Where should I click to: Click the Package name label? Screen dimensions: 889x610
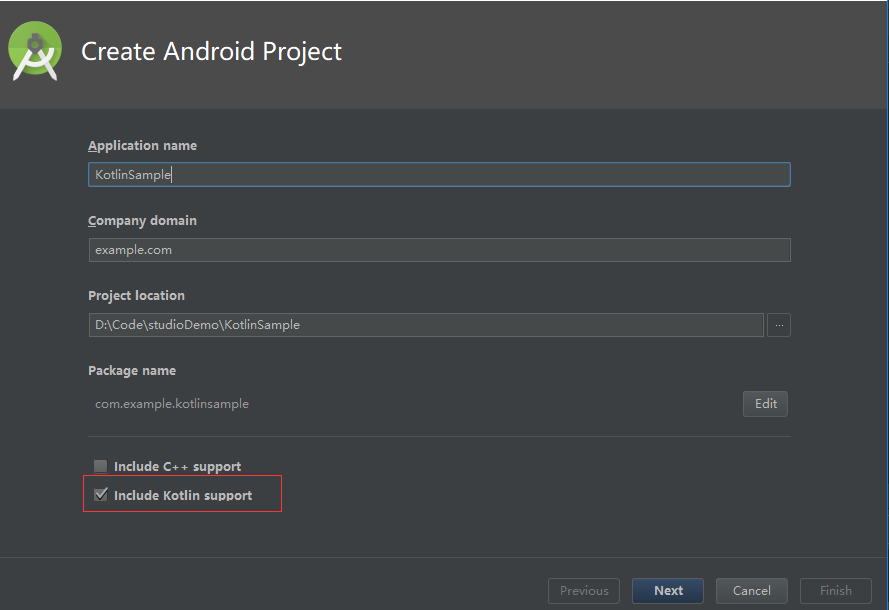pos(132,371)
